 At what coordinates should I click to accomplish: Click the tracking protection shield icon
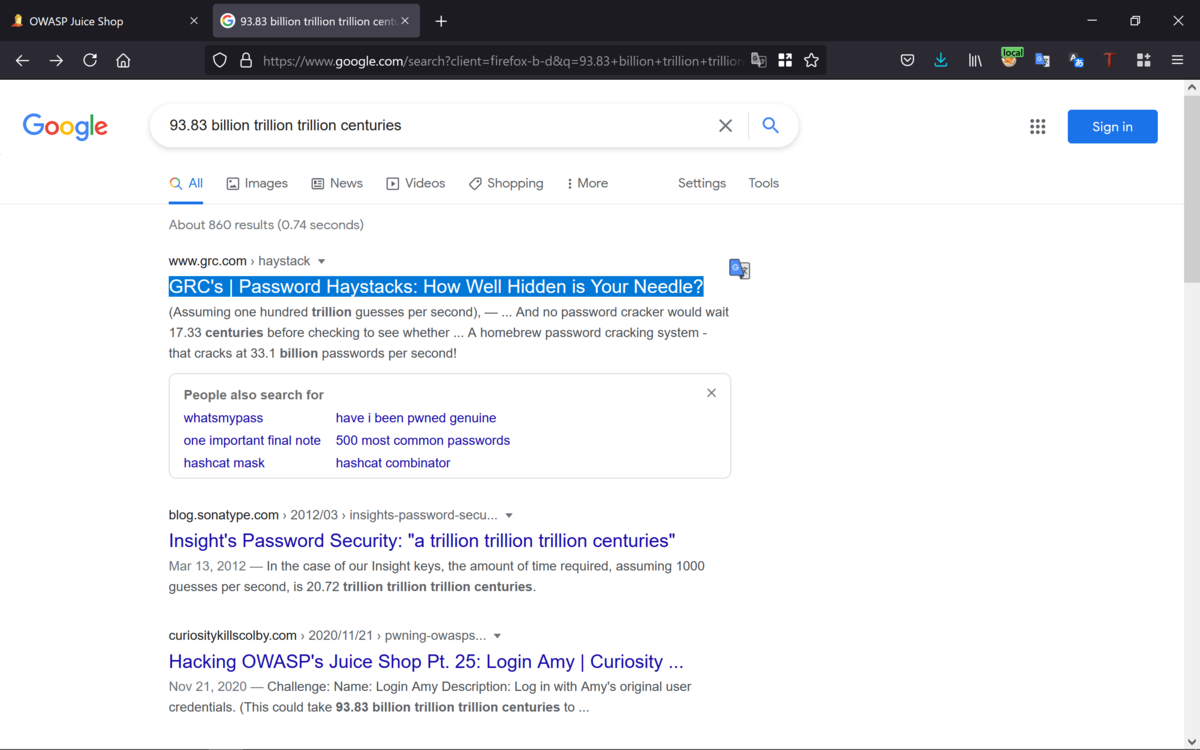[220, 61]
